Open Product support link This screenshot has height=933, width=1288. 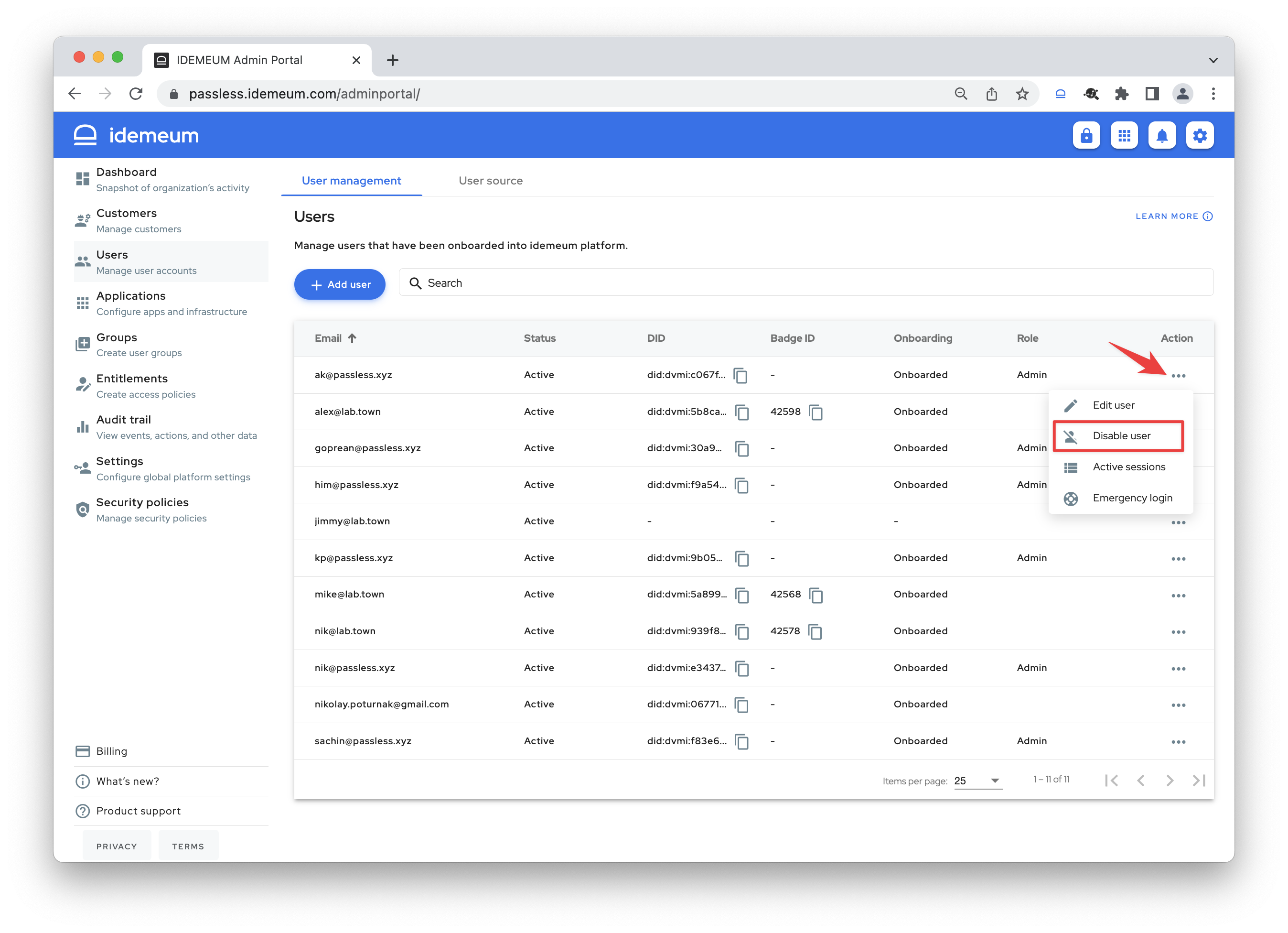(171, 811)
